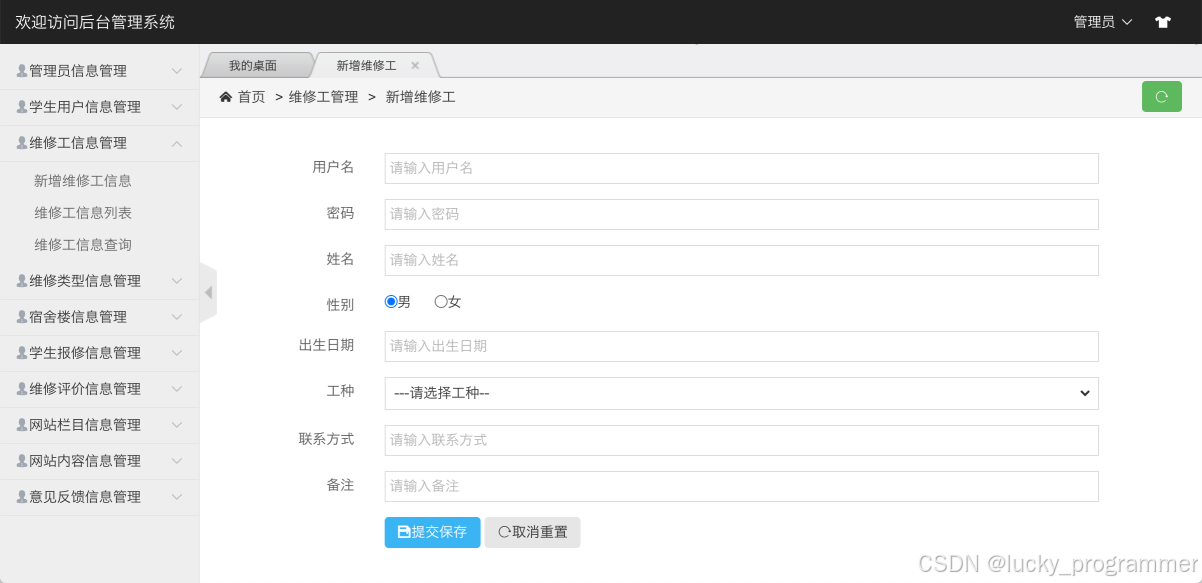Select the 新增维修工 tab
The width and height of the screenshot is (1202, 583).
coord(366,66)
